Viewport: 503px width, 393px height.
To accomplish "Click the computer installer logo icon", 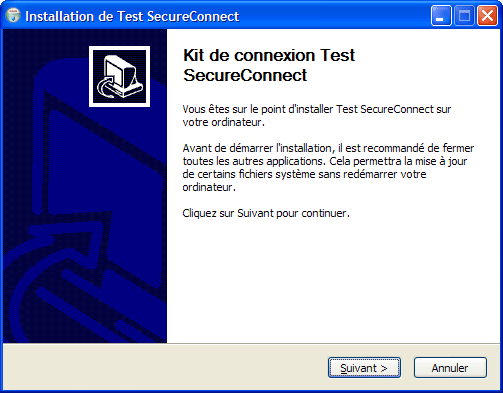I will [x=119, y=76].
